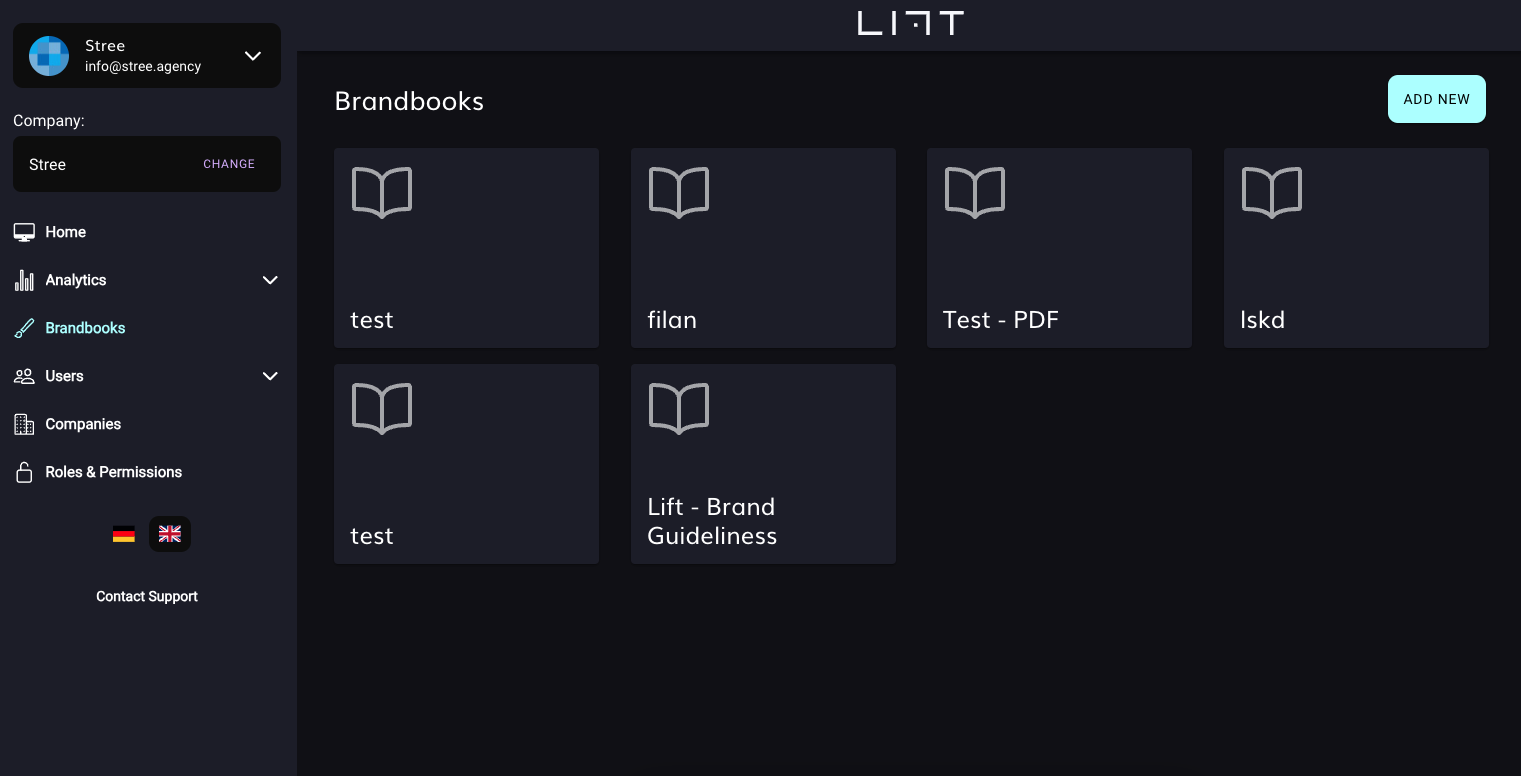Click the Companies building icon

(x=24, y=424)
